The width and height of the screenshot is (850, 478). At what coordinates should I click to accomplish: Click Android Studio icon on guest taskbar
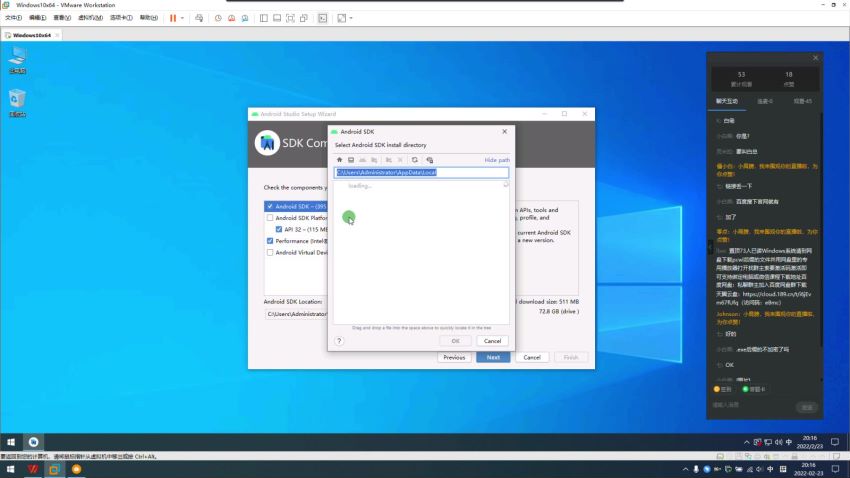33,442
